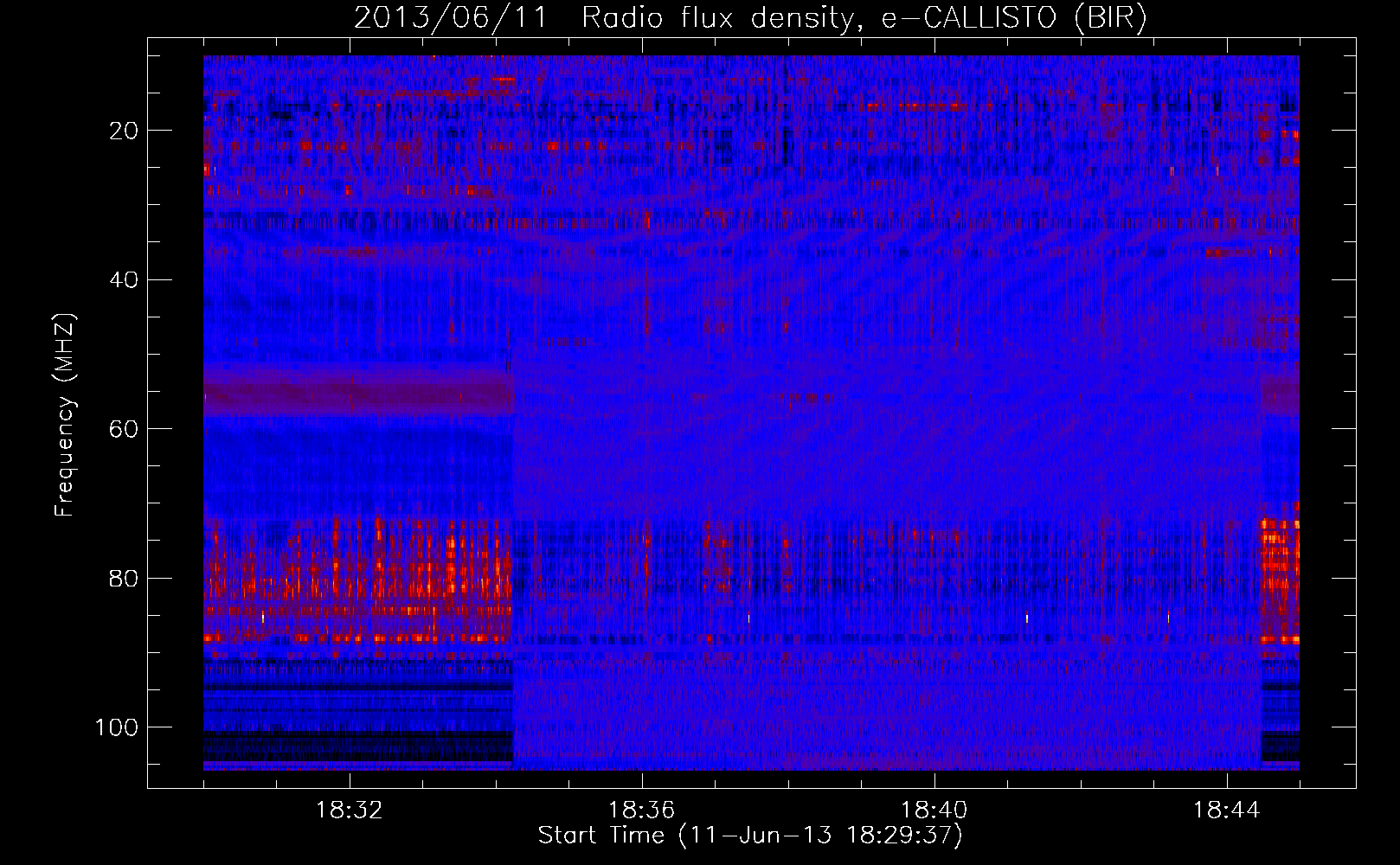Click the 18:32 time tick label

(350, 811)
